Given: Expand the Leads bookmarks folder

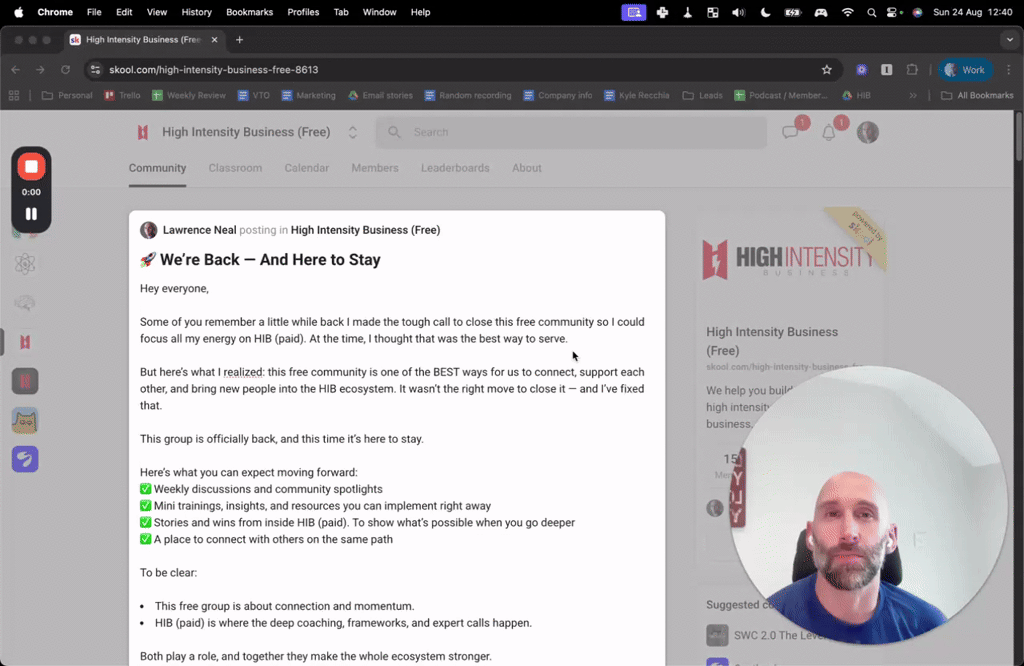Looking at the screenshot, I should coord(702,95).
